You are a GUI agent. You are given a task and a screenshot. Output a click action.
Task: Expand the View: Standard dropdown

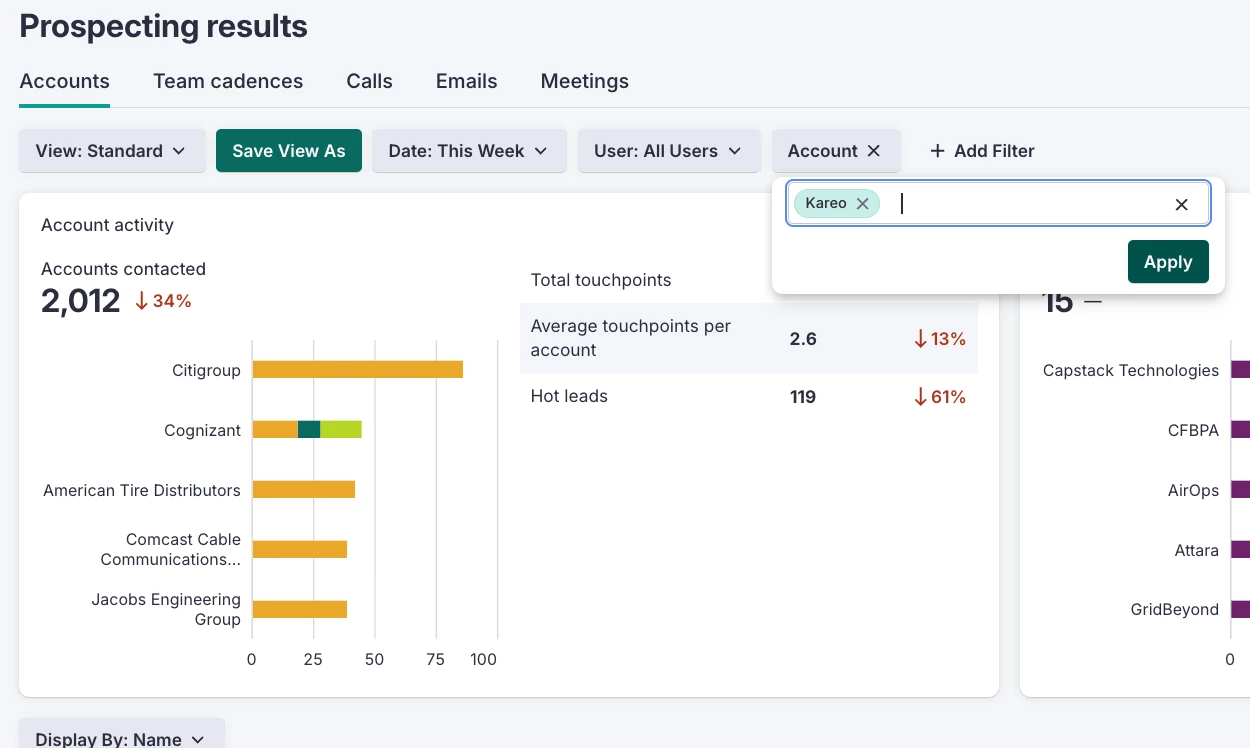pos(112,151)
